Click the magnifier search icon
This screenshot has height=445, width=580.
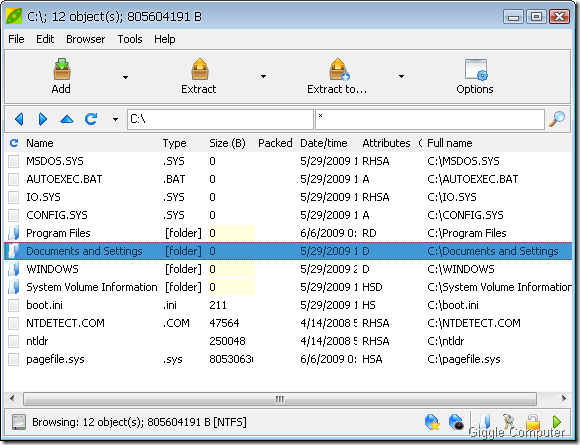coord(557,119)
